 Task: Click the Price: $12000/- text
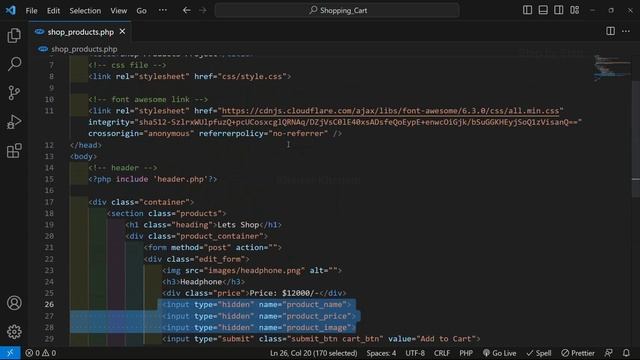click(283, 293)
